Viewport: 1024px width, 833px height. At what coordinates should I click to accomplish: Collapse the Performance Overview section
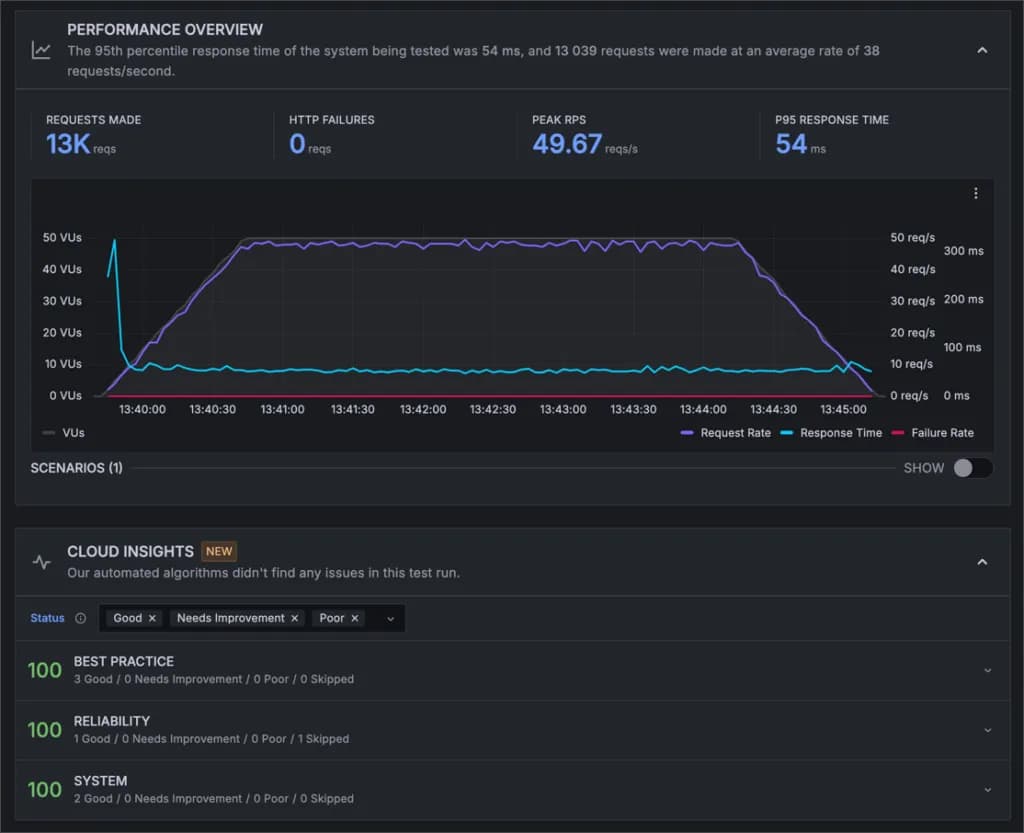pyautogui.click(x=982, y=49)
